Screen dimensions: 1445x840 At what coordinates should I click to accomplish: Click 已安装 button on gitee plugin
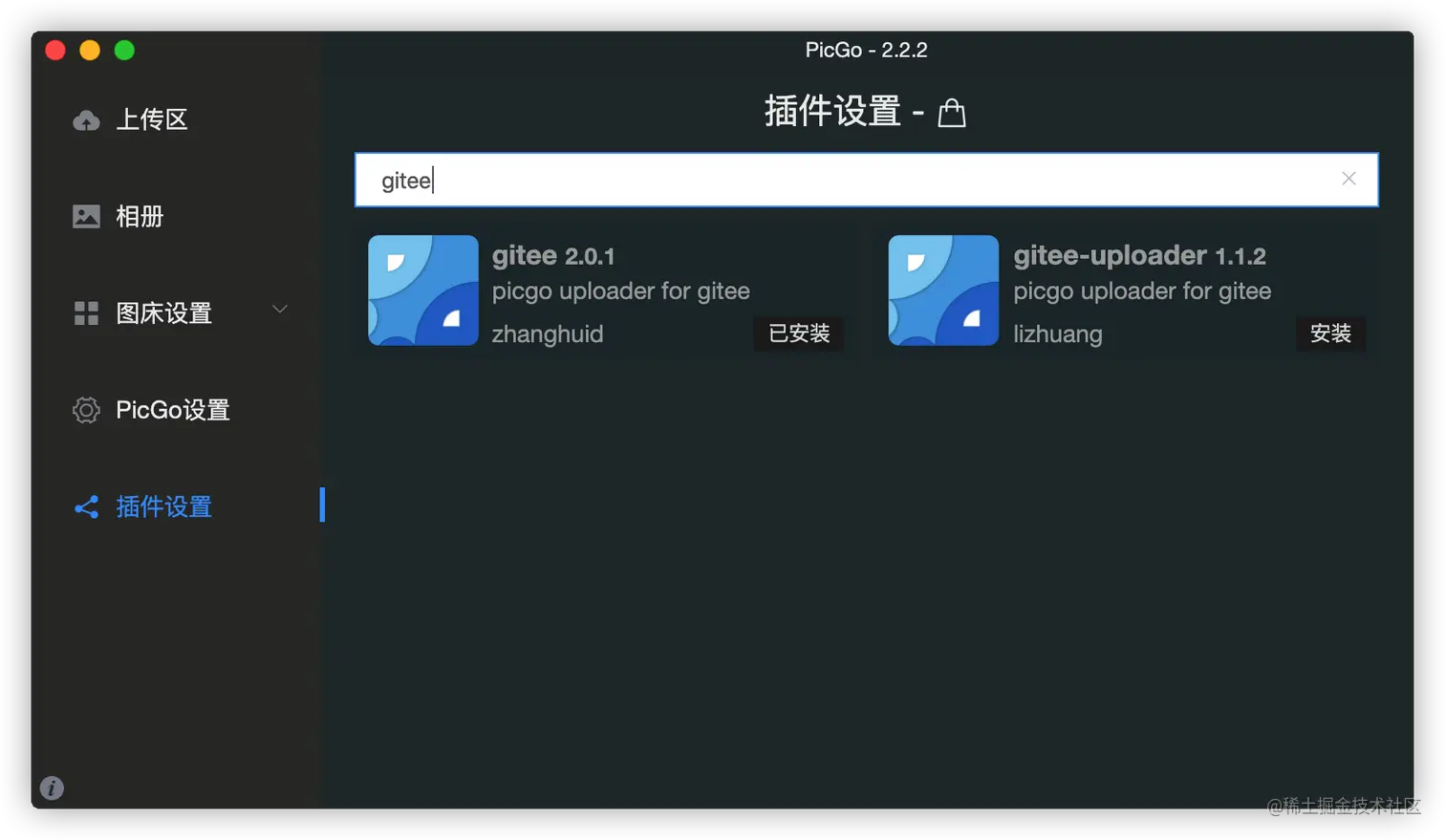[x=799, y=334]
